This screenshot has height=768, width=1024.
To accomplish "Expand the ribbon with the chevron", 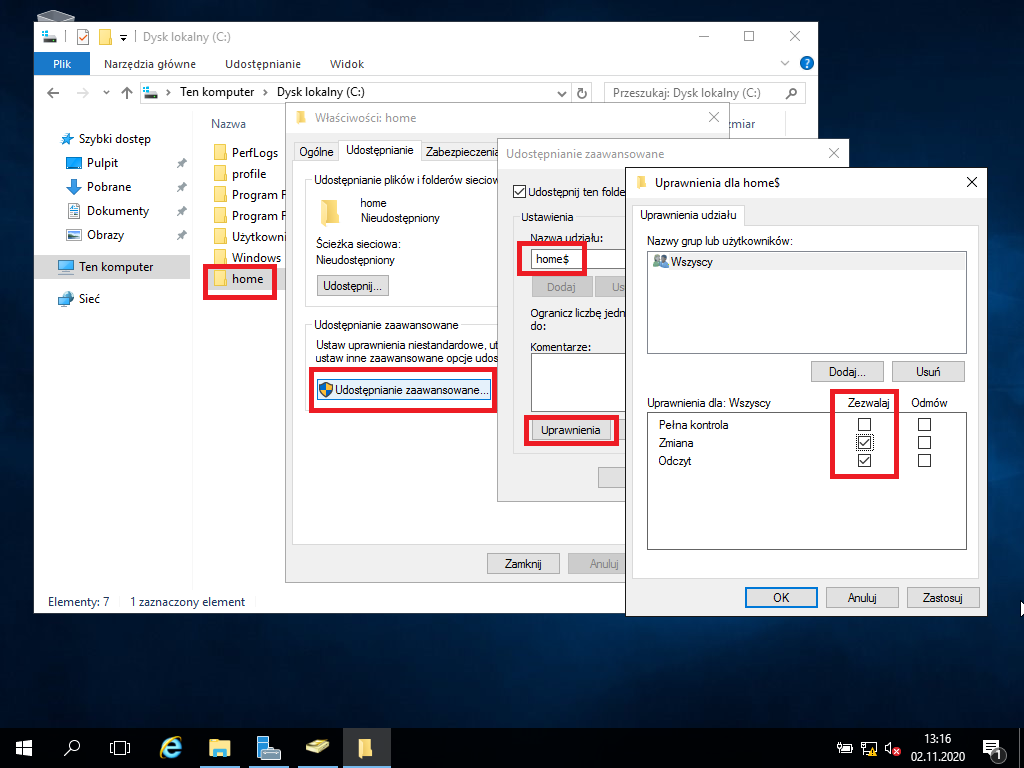I will tap(785, 63).
